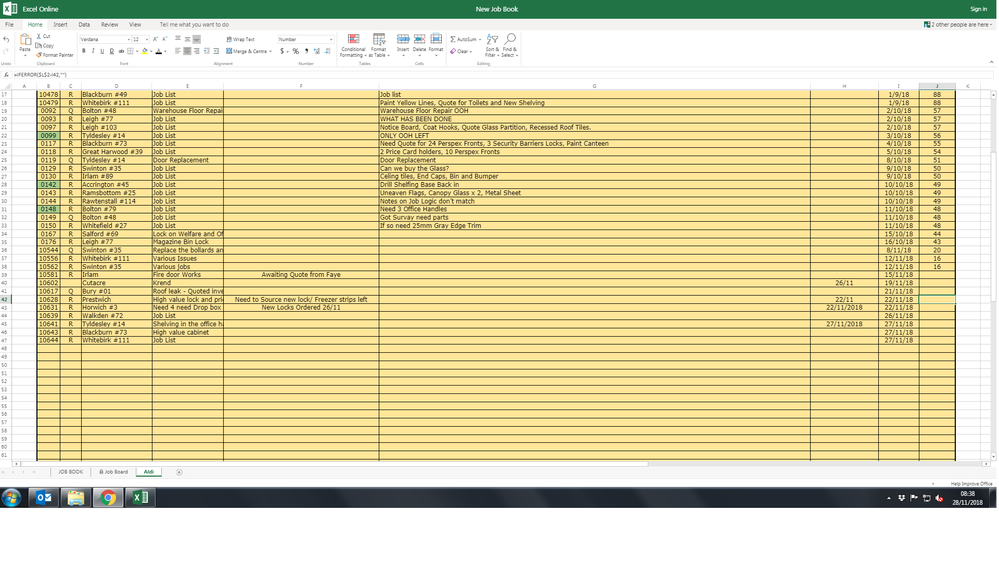Open Format as Table menu
This screenshot has width=999, height=562.
point(379,45)
